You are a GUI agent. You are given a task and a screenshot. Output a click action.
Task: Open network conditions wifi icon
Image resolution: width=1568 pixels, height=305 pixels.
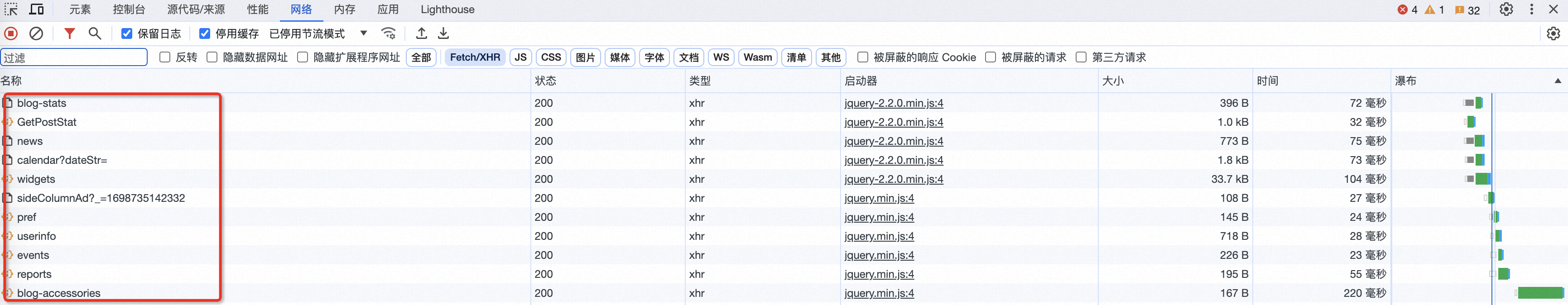tap(388, 33)
